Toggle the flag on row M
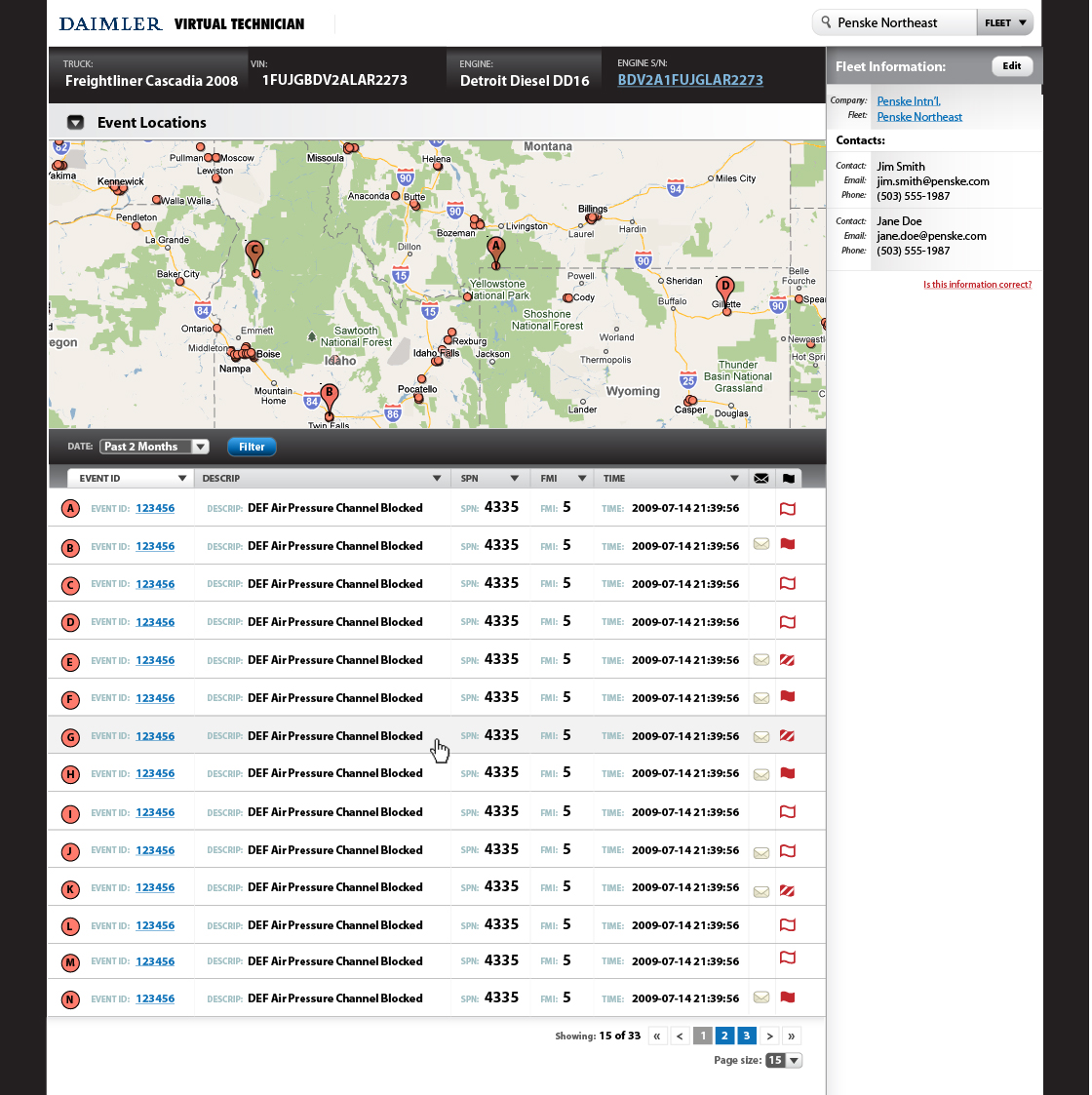Image resolution: width=1092 pixels, height=1095 pixels. coord(788,958)
